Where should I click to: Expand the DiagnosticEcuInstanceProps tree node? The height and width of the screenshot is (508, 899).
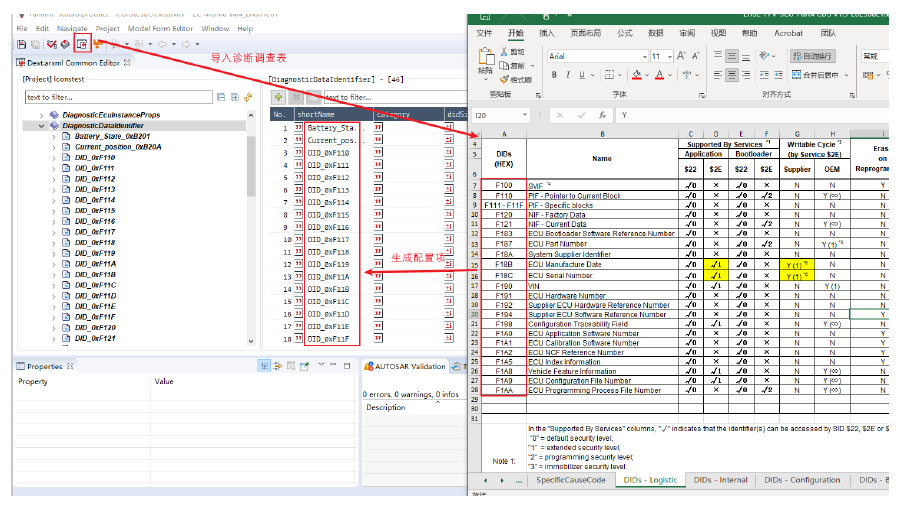point(41,115)
